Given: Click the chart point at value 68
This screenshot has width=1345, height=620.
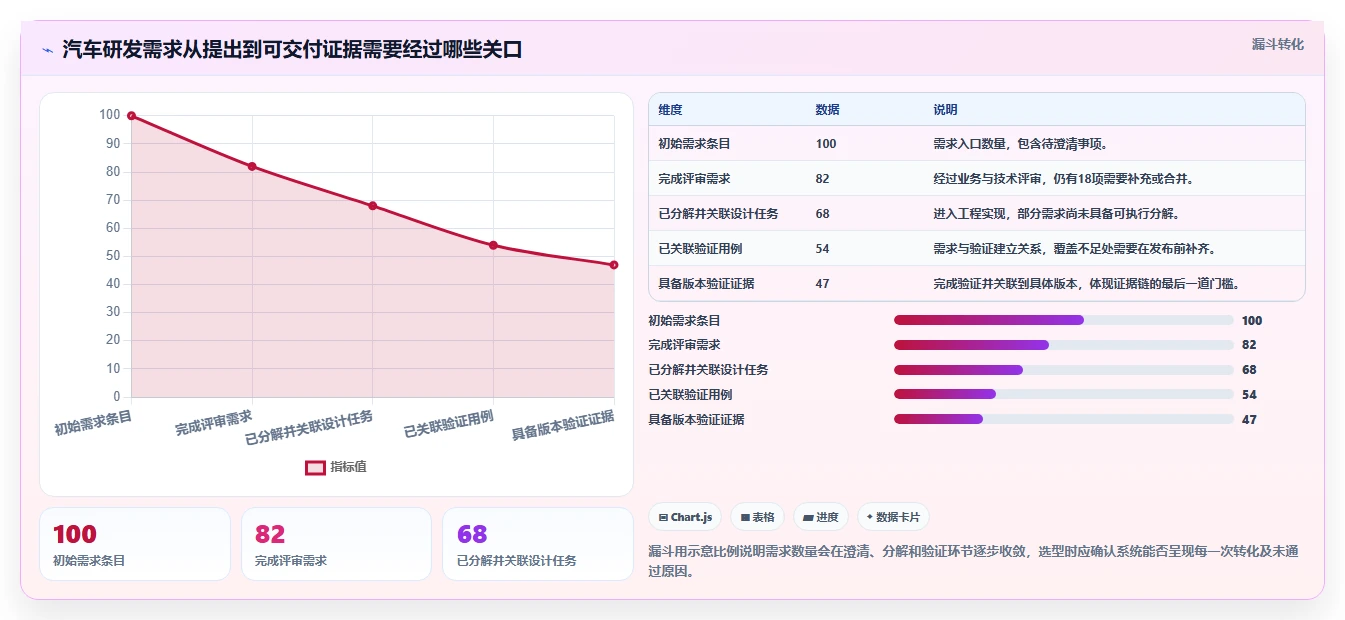Looking at the screenshot, I should pos(372,206).
